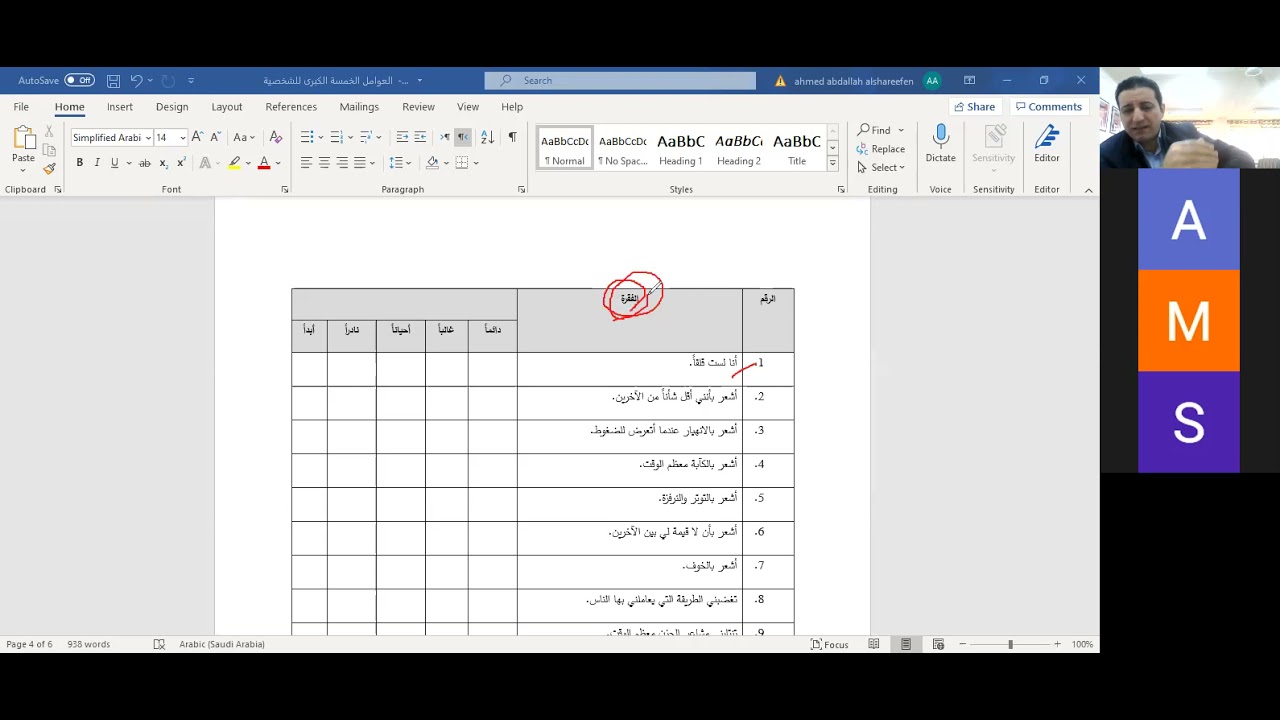
Task: Click the Copy icon in Clipboard group
Action: coord(49,150)
